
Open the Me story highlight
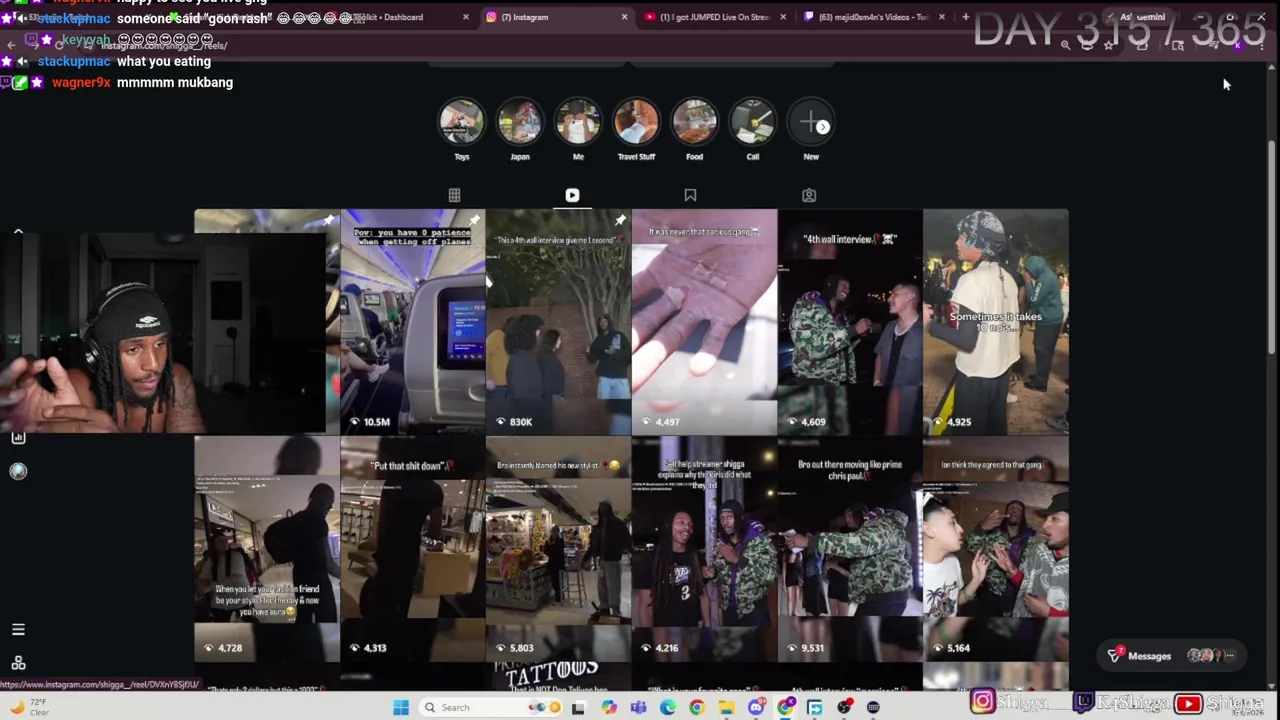(578, 122)
